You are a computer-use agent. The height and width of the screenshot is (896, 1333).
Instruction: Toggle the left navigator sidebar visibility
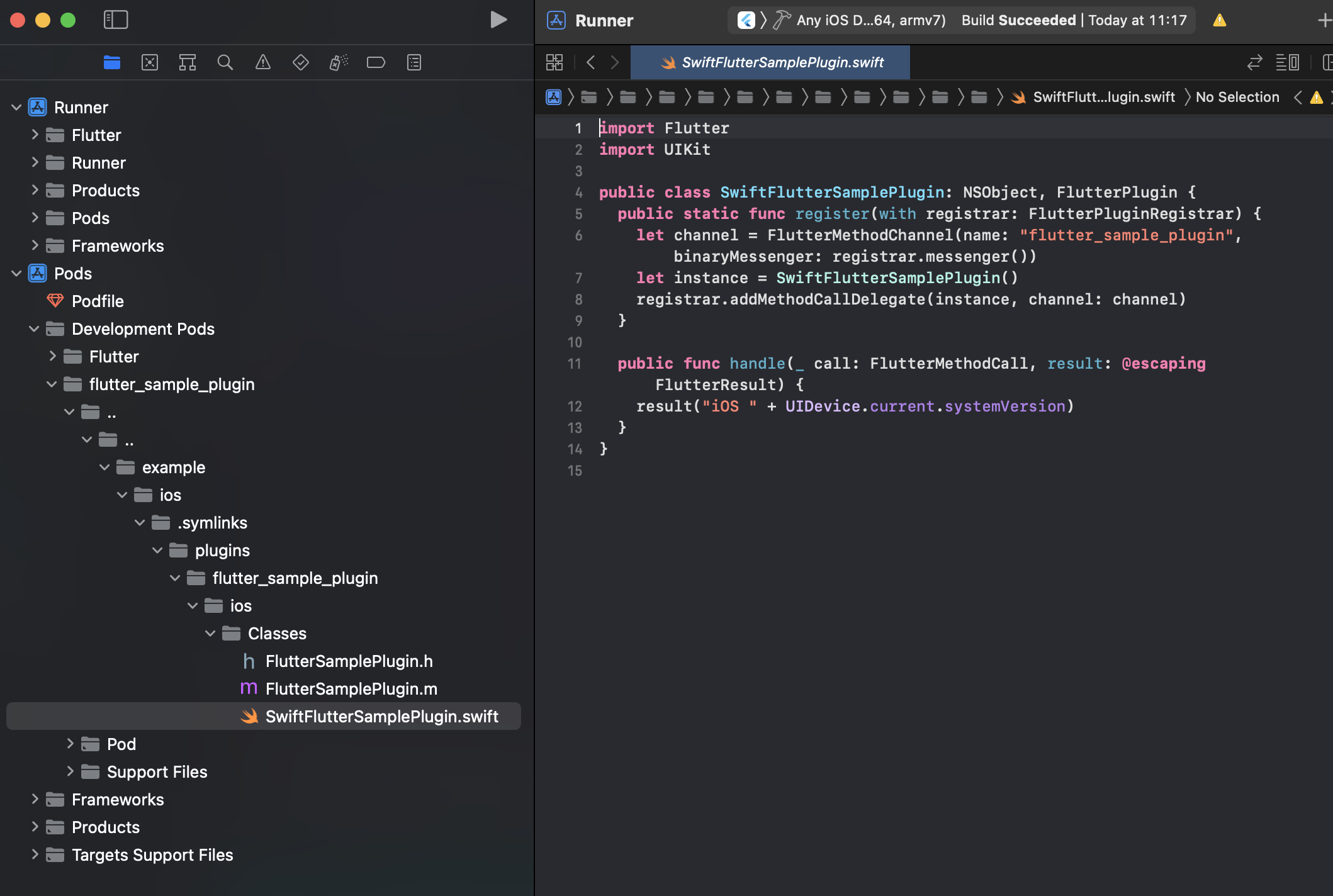[x=116, y=20]
